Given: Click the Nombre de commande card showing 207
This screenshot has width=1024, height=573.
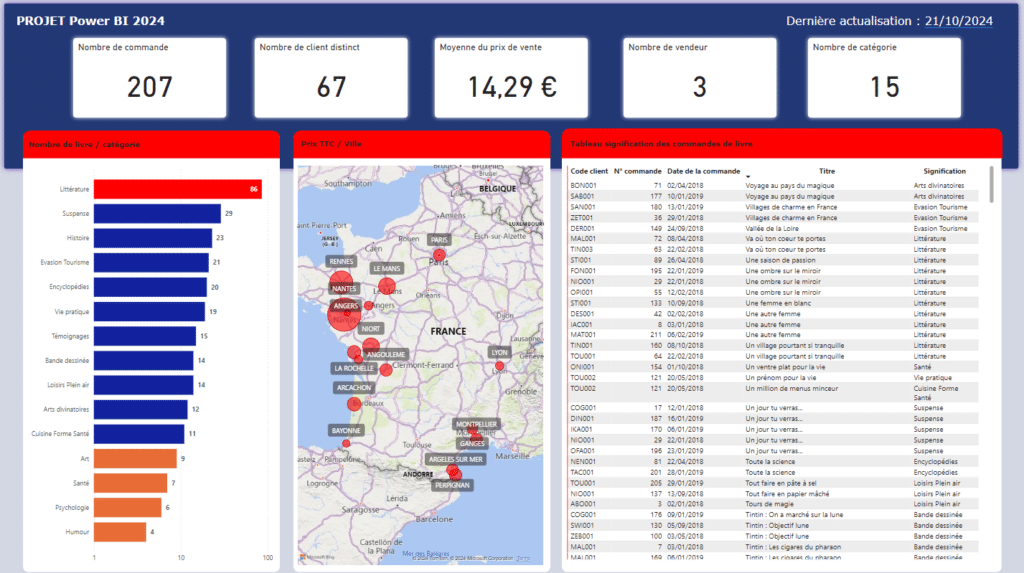Looking at the screenshot, I should tap(150, 78).
